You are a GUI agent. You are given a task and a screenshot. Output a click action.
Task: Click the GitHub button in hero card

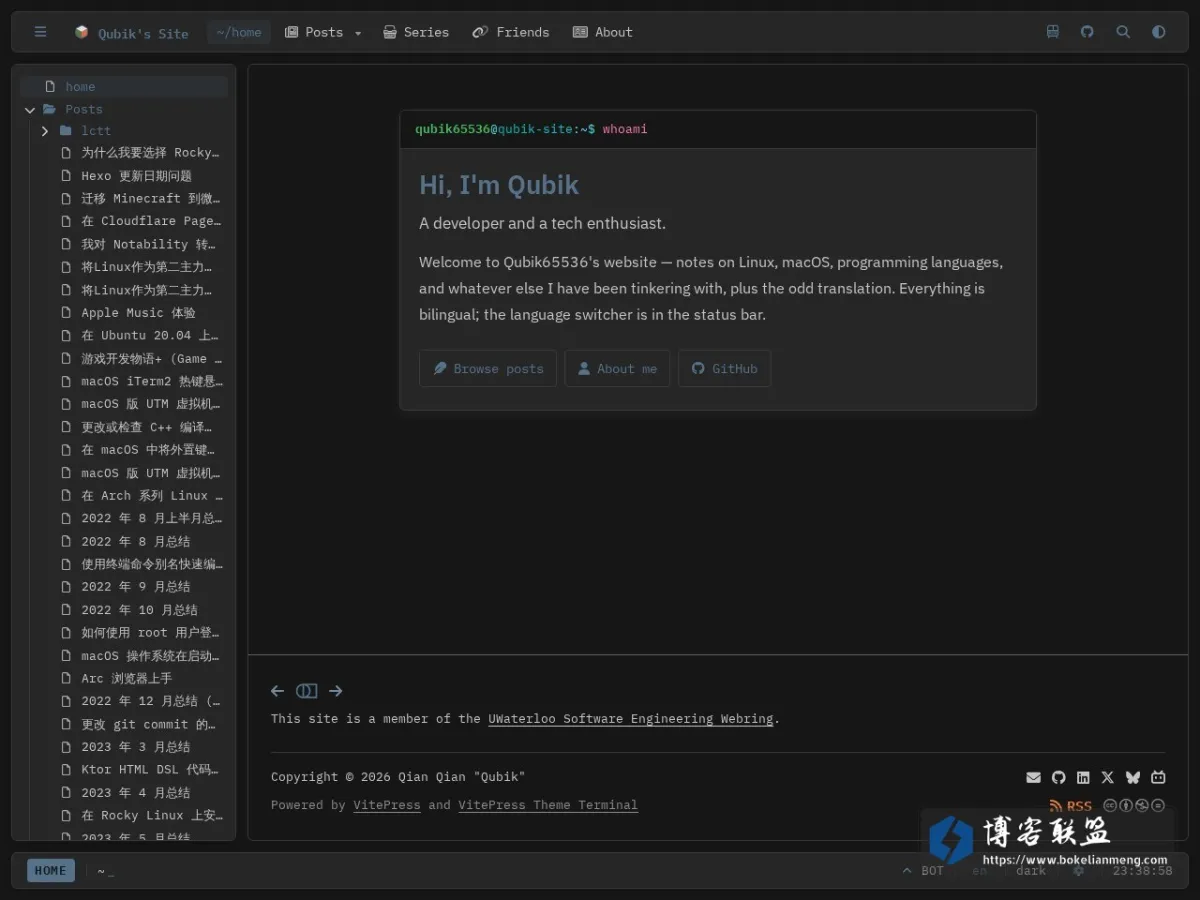pyautogui.click(x=724, y=368)
